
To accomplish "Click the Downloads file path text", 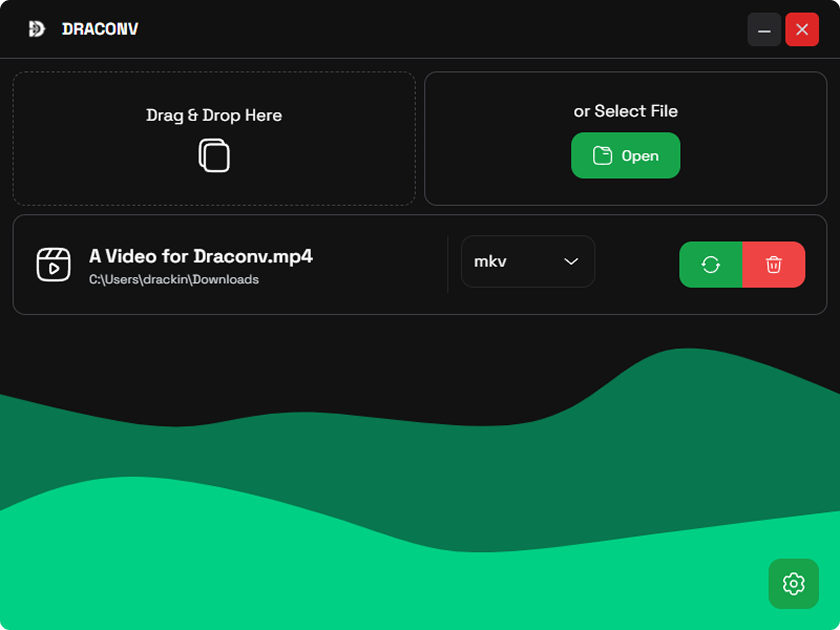I will (174, 279).
